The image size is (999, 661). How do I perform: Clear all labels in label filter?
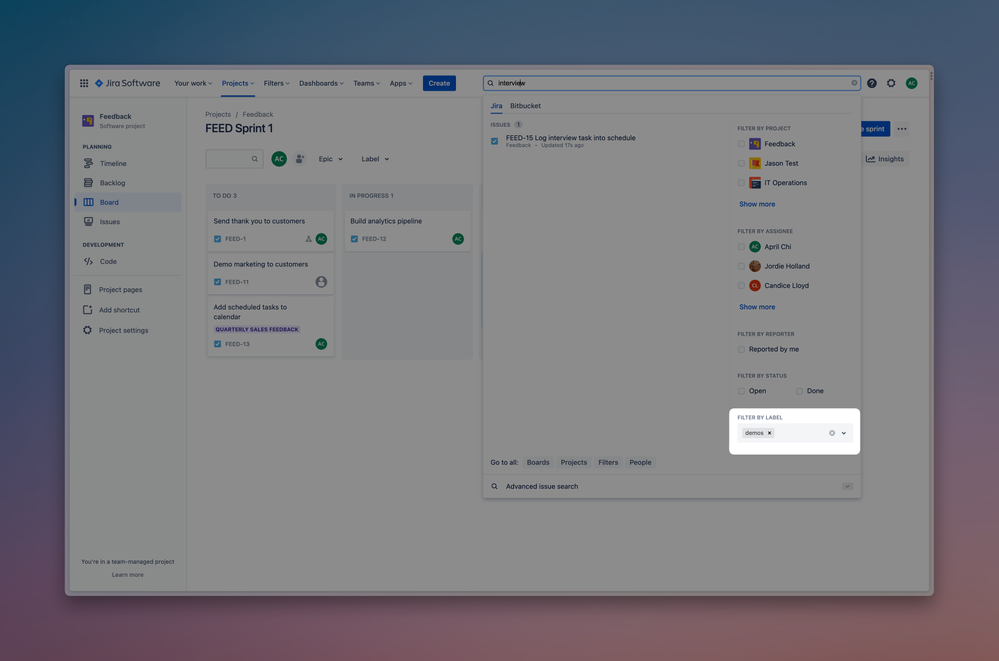pyautogui.click(x=831, y=433)
